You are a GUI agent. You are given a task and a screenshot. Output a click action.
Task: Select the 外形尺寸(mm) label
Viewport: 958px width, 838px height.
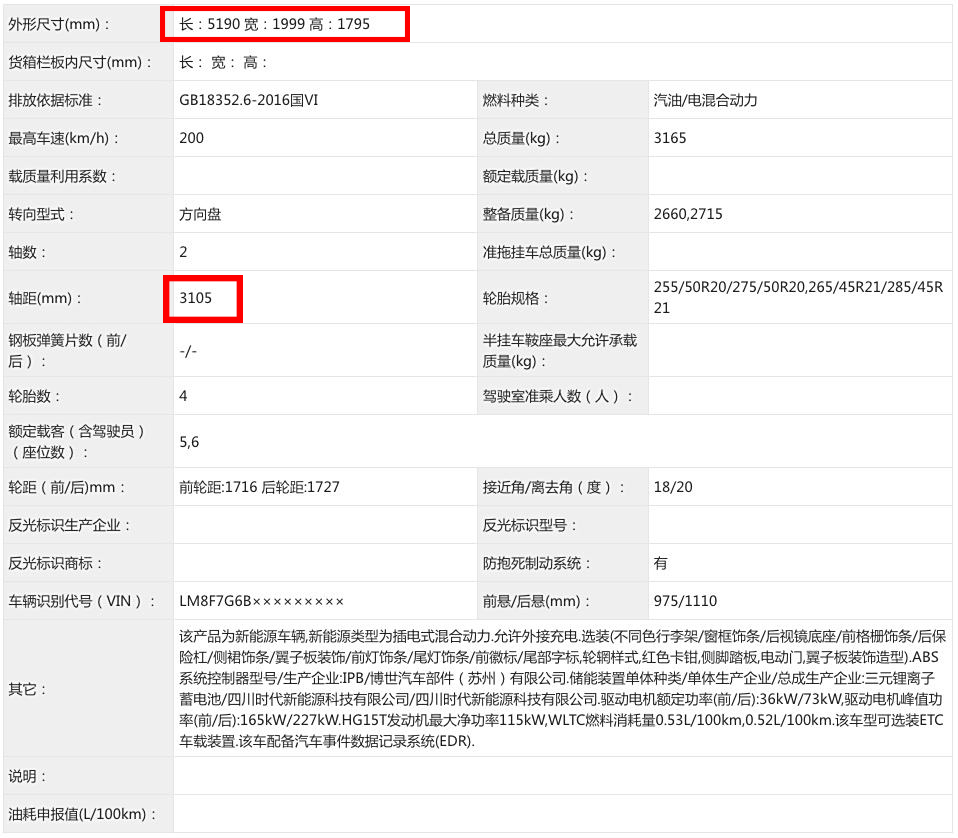59,24
